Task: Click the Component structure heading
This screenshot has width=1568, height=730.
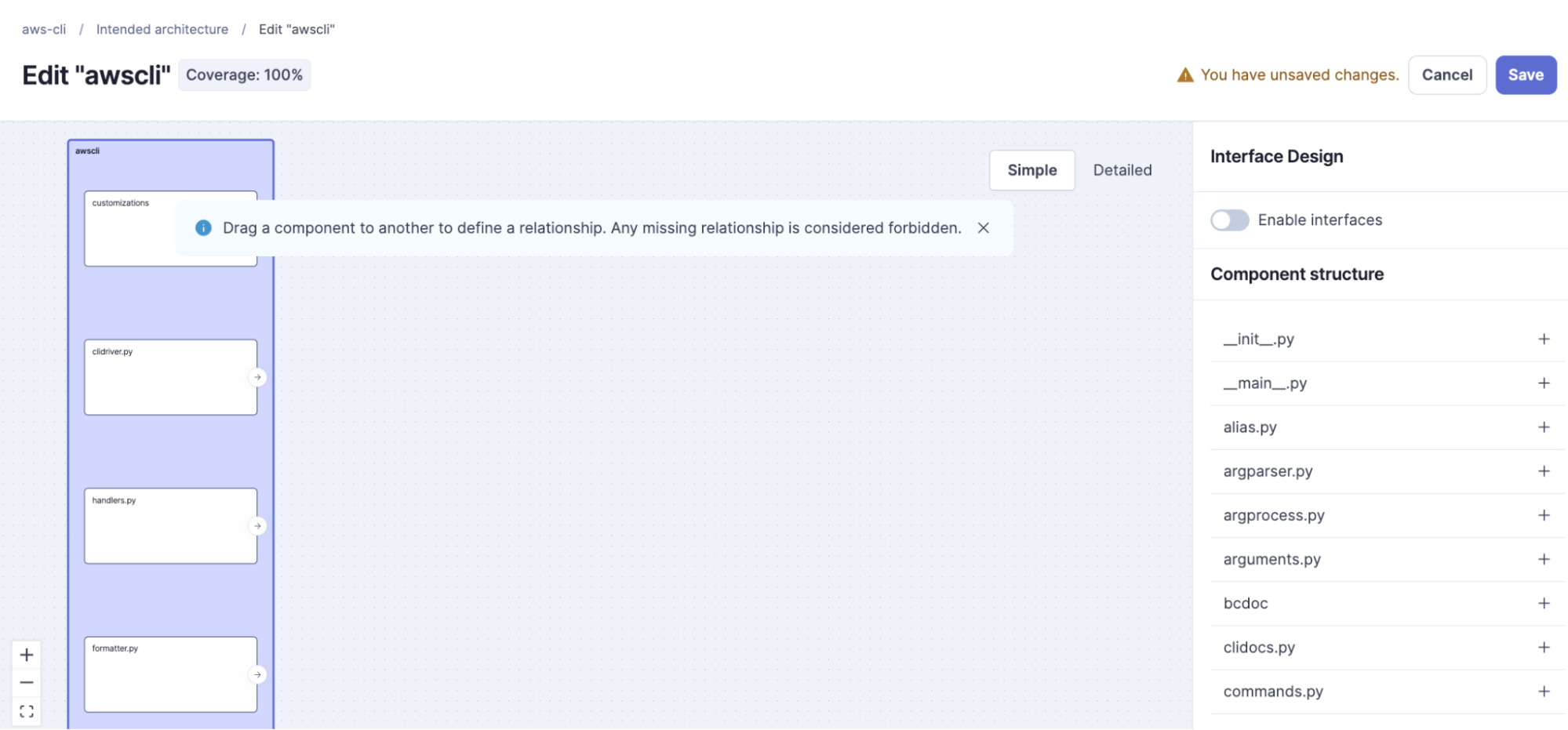Action: (1297, 274)
